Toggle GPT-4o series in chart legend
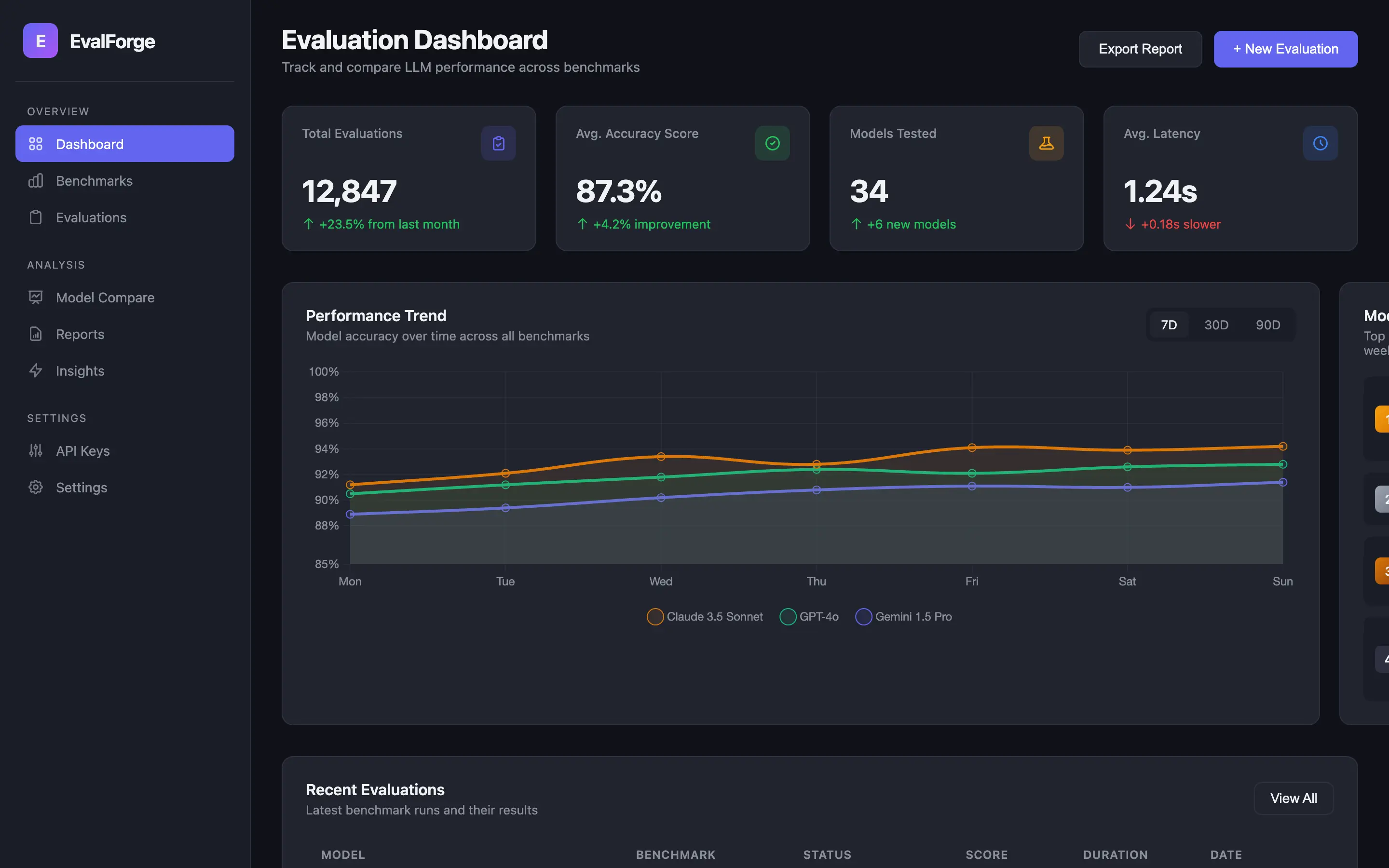This screenshot has width=1389, height=868. [809, 617]
